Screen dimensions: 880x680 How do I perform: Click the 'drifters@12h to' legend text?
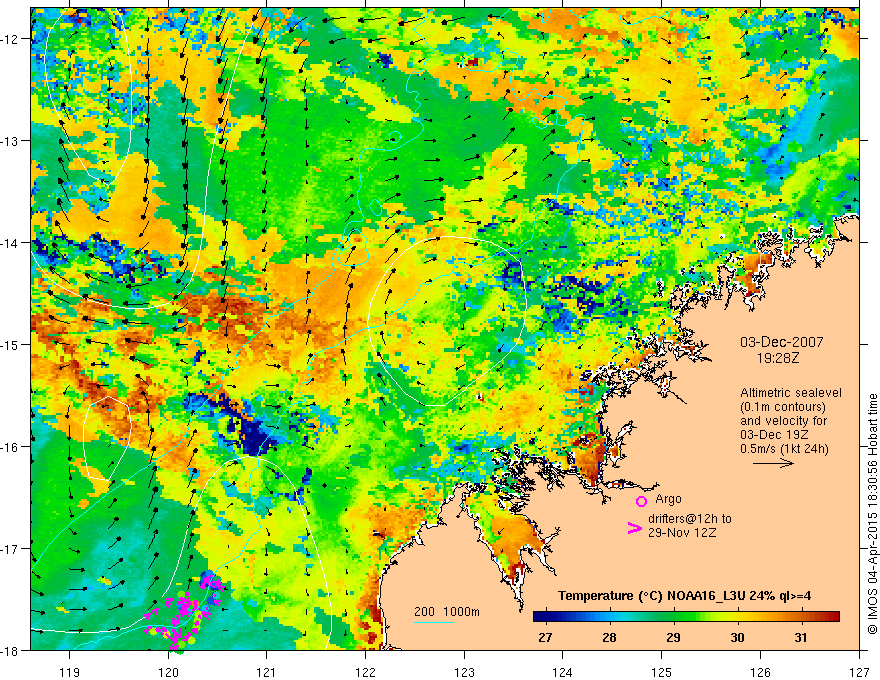click(690, 519)
